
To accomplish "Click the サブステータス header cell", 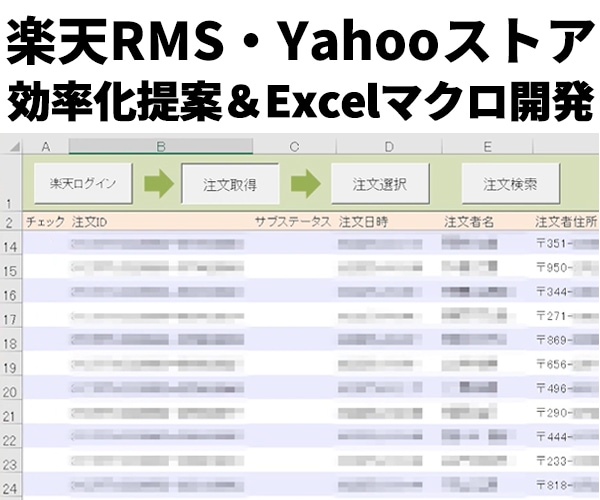I will pos(294,222).
